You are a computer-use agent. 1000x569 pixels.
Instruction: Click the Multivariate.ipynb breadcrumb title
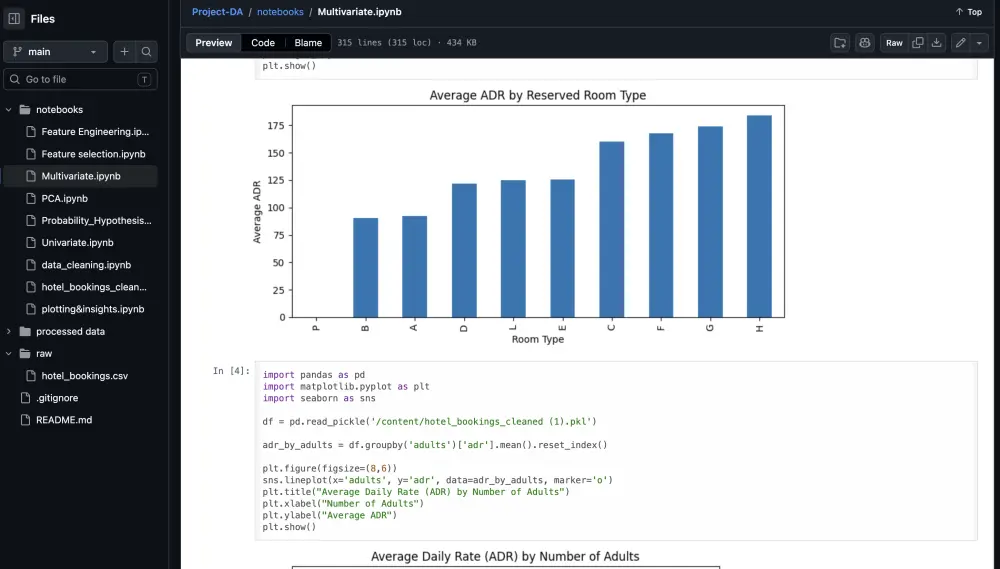(x=359, y=11)
